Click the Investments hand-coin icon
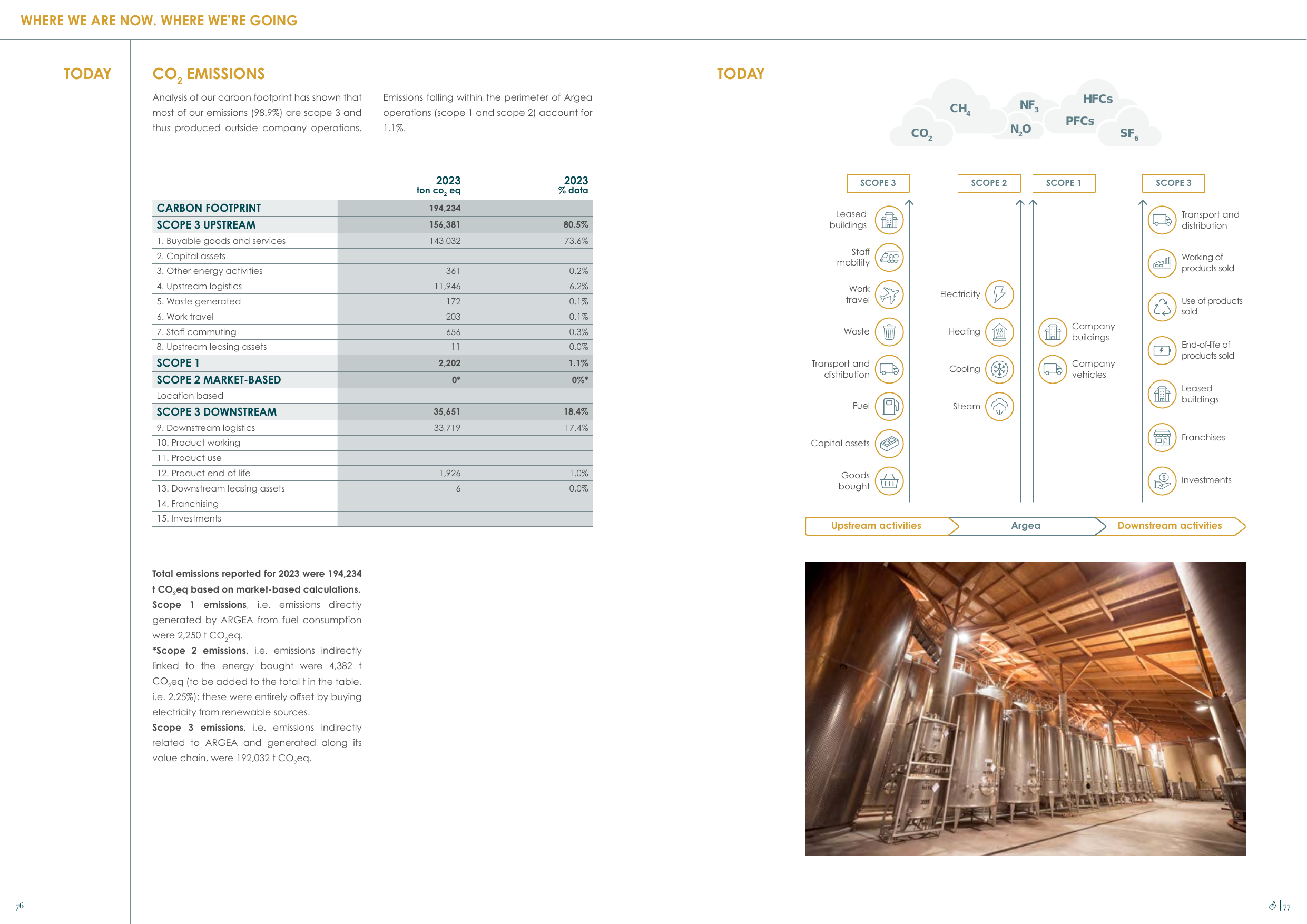The image size is (1307, 924). point(1162,480)
